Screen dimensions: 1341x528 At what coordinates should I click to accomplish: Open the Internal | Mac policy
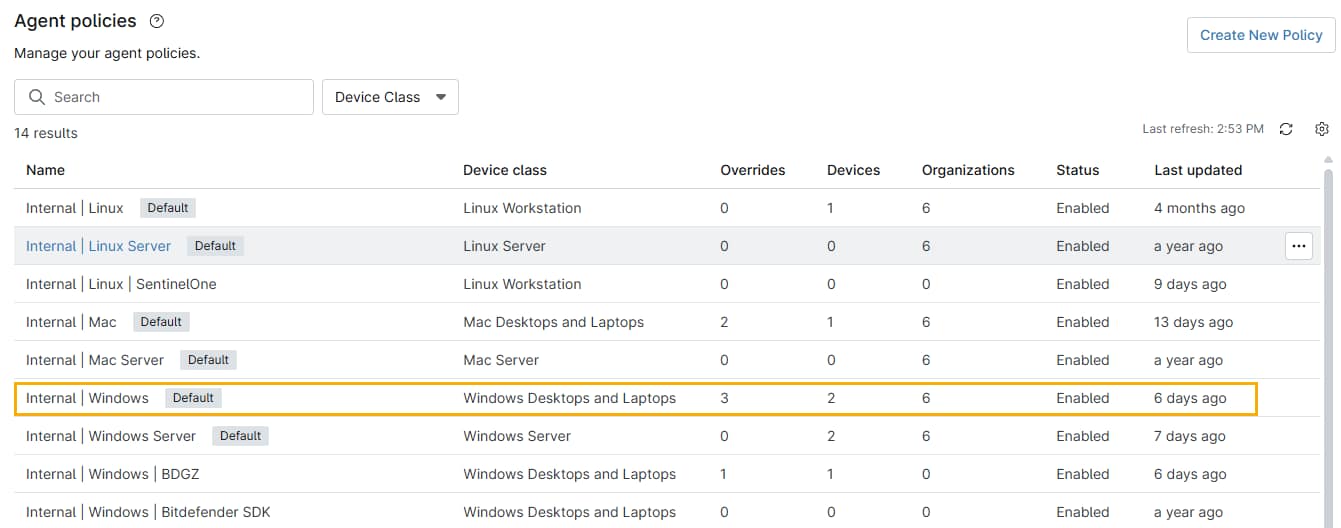pos(71,322)
